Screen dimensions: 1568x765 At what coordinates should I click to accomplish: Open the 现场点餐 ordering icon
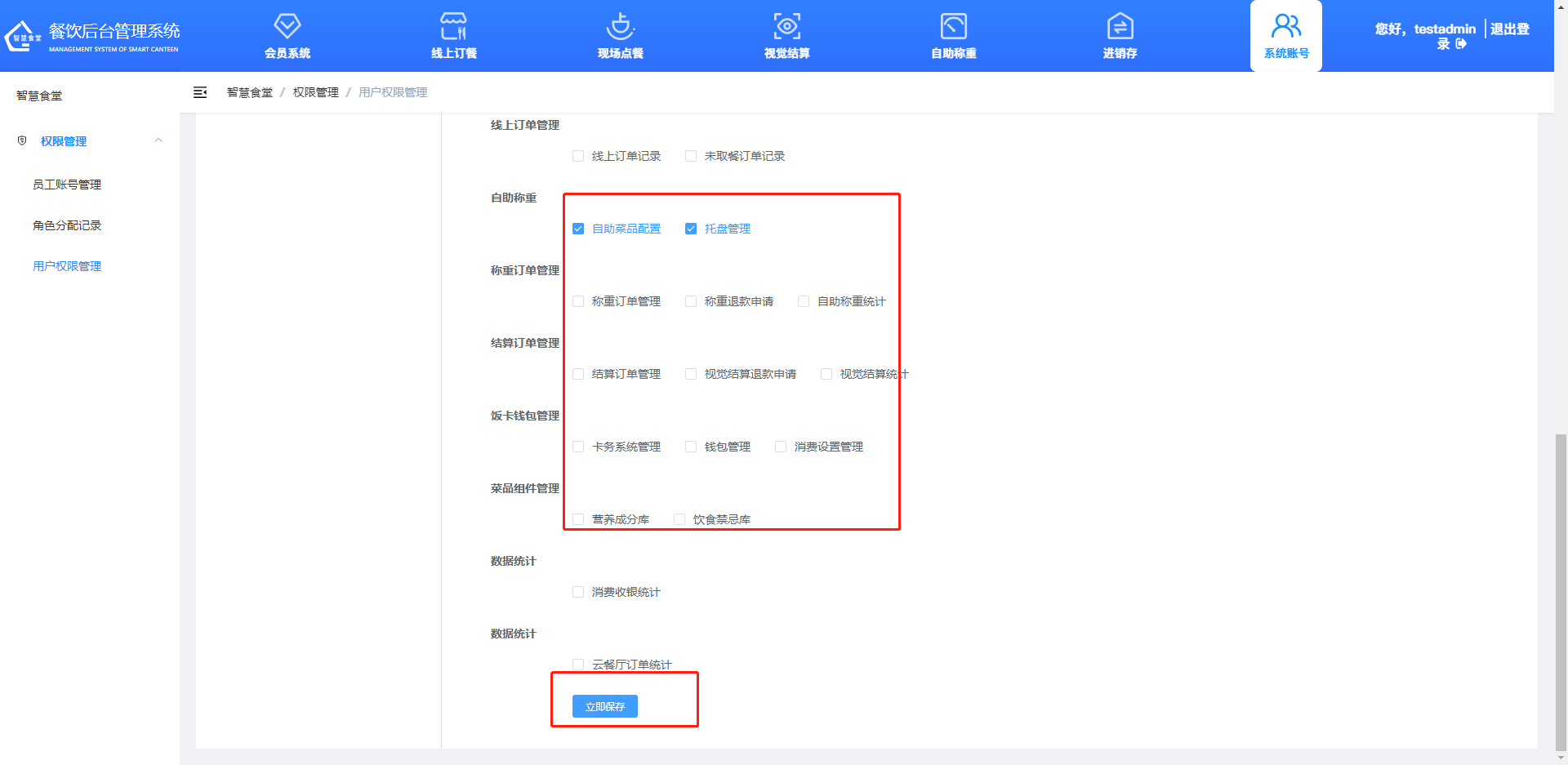tap(621, 36)
